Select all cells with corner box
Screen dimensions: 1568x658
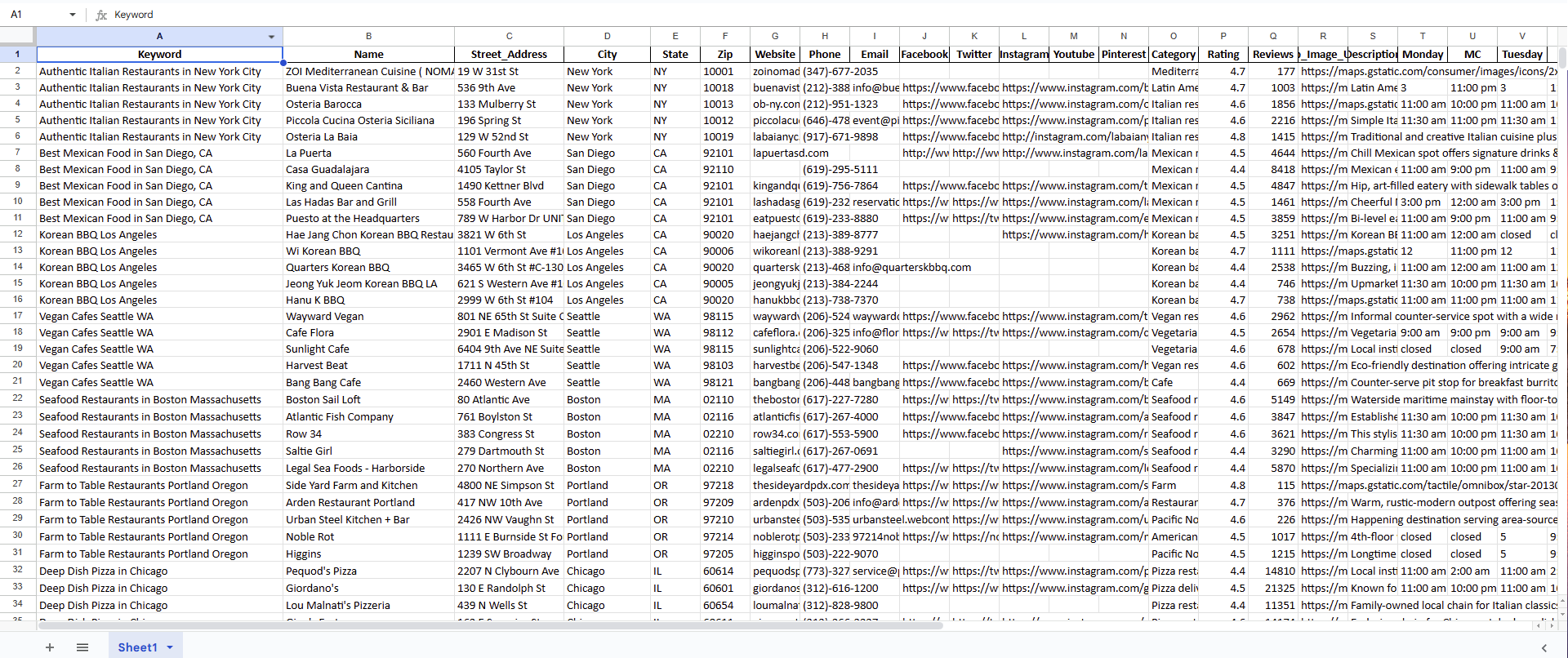click(x=18, y=37)
